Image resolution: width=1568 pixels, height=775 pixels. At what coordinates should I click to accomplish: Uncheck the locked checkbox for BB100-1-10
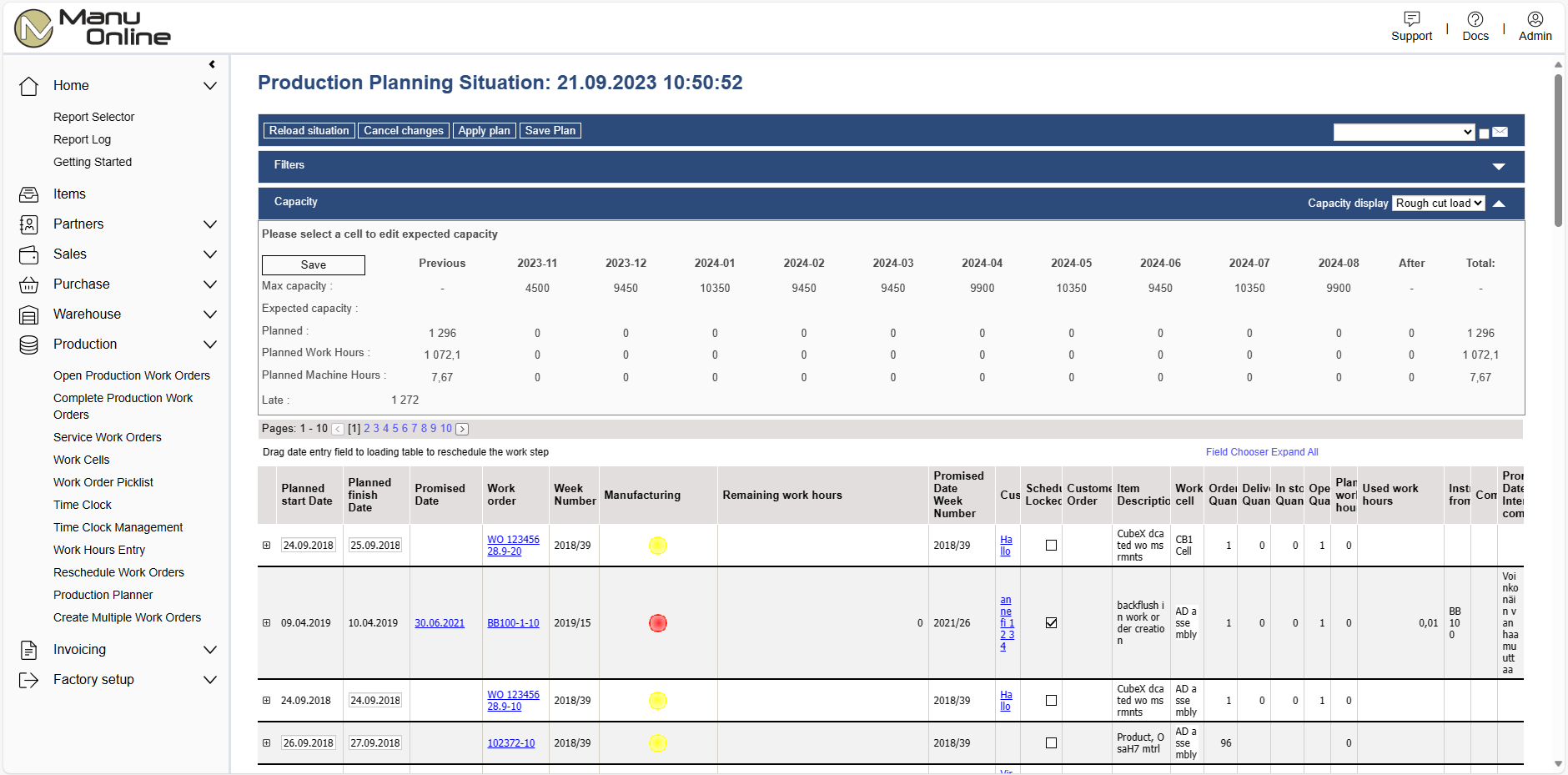tap(1051, 623)
